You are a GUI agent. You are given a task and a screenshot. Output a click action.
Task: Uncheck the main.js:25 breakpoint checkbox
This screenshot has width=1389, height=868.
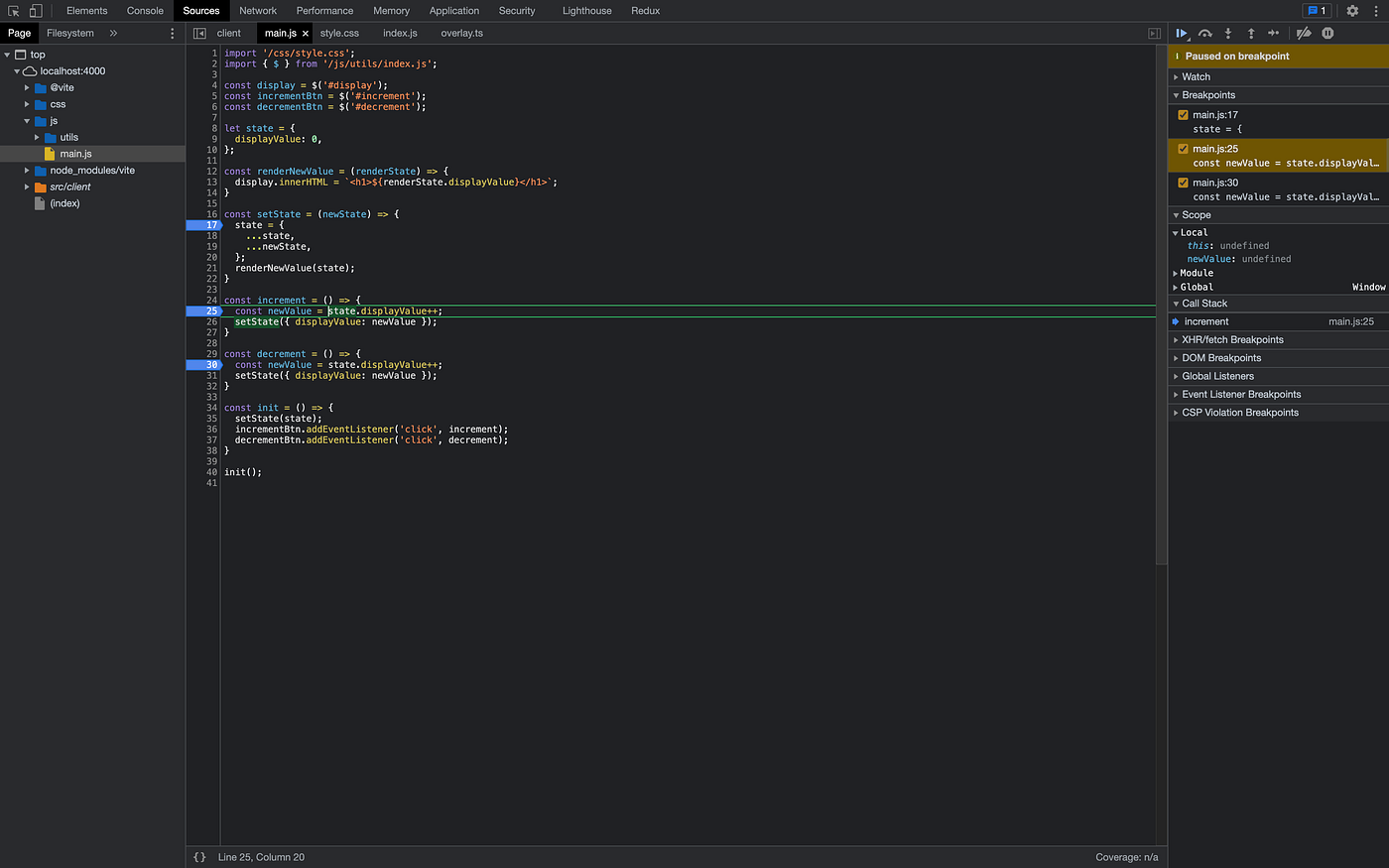(x=1183, y=149)
